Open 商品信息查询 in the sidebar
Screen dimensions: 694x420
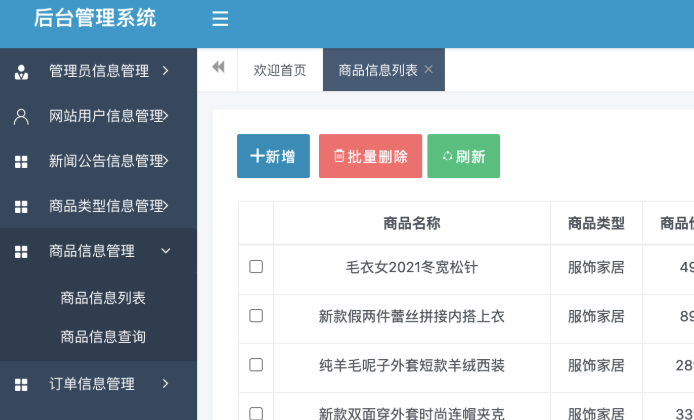click(103, 337)
